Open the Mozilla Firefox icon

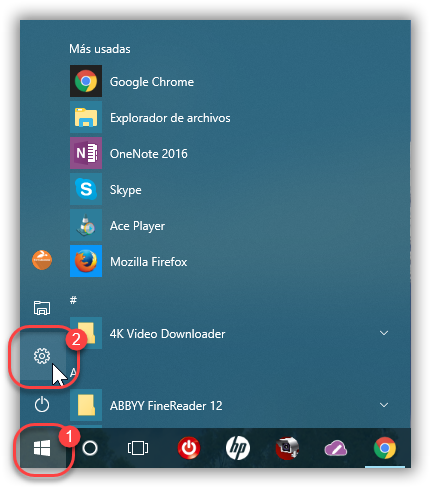(86, 261)
